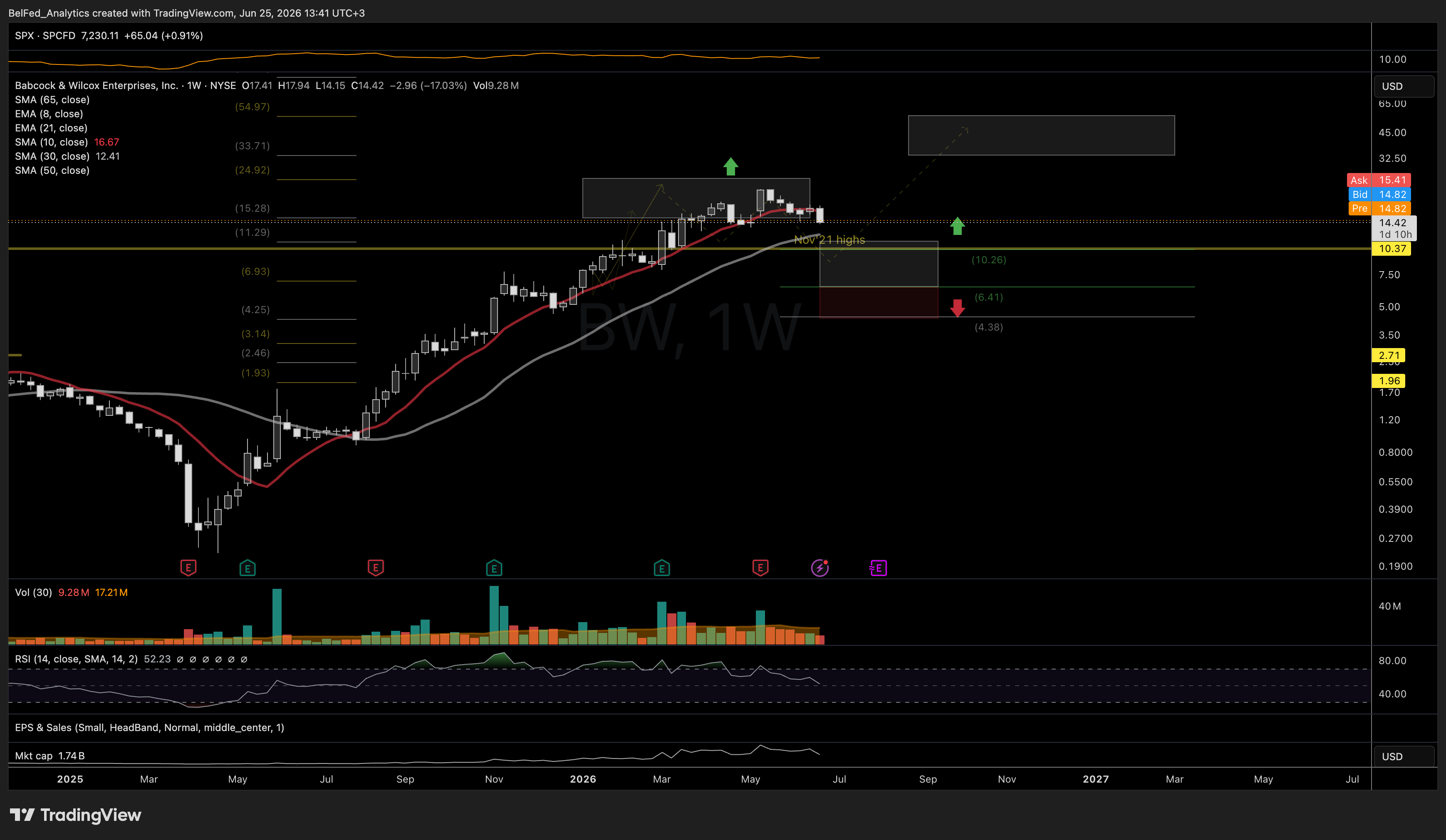Image resolution: width=1446 pixels, height=840 pixels.
Task: Select the SMA (10, close) 16.67 legend
Action: tap(67, 142)
